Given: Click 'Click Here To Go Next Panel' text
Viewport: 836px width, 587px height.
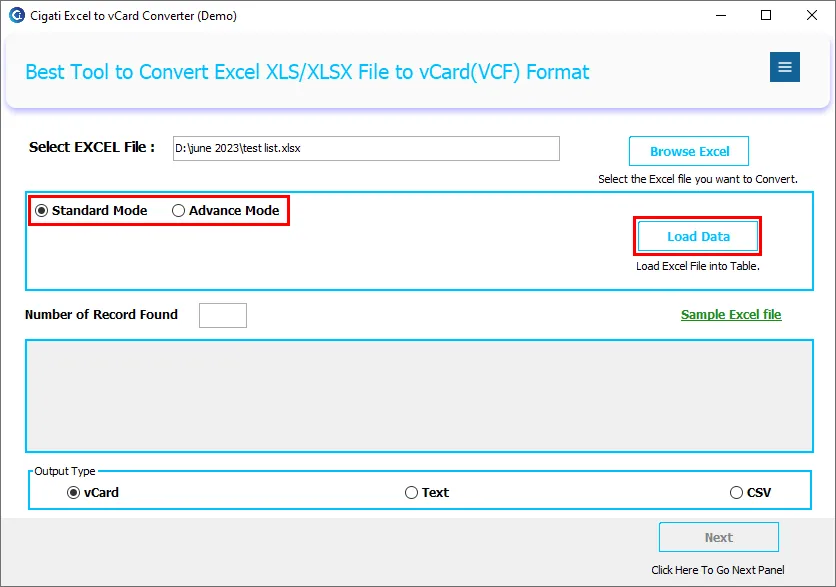Looking at the screenshot, I should click(718, 570).
